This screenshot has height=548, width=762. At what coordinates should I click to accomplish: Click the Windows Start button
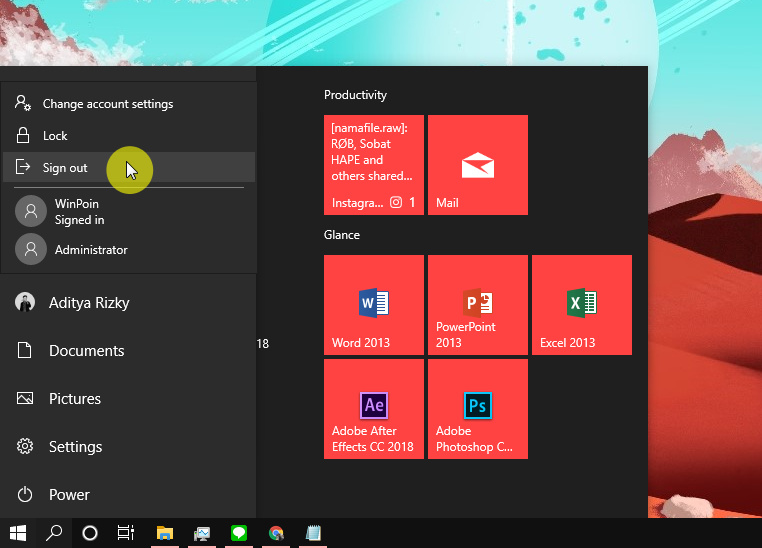tap(18, 533)
